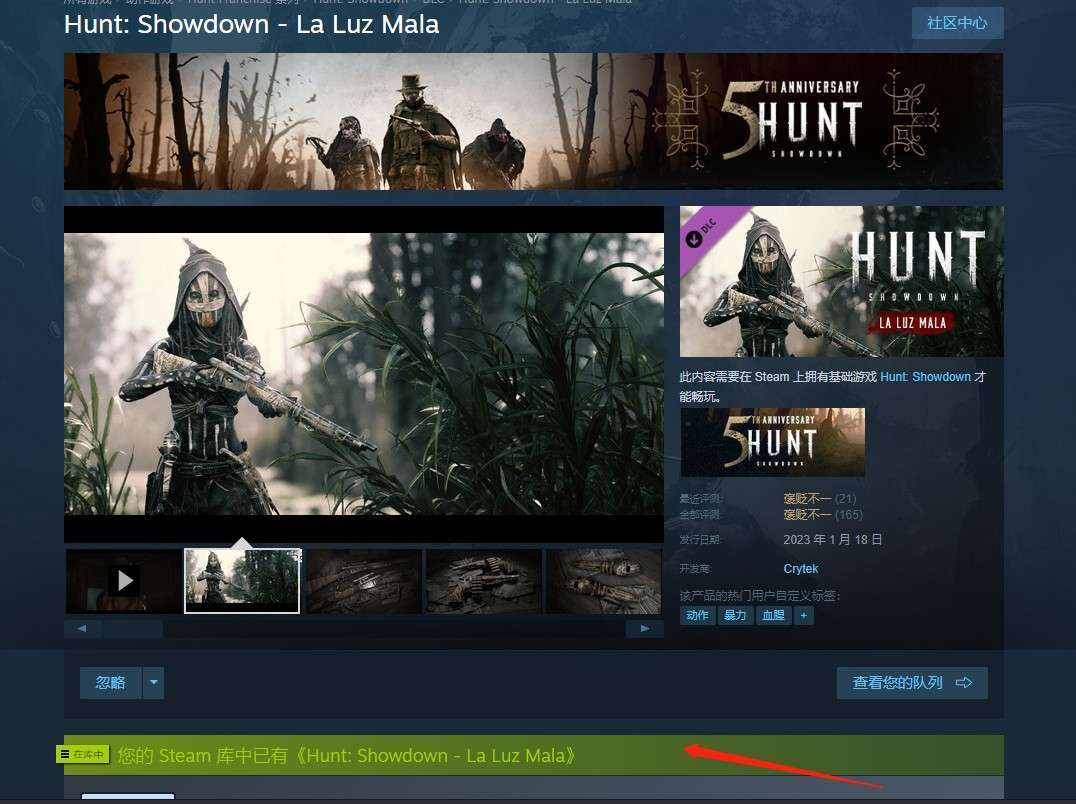Click the base game 5th Anniversary capsule image
The image size is (1076, 804).
[773, 442]
